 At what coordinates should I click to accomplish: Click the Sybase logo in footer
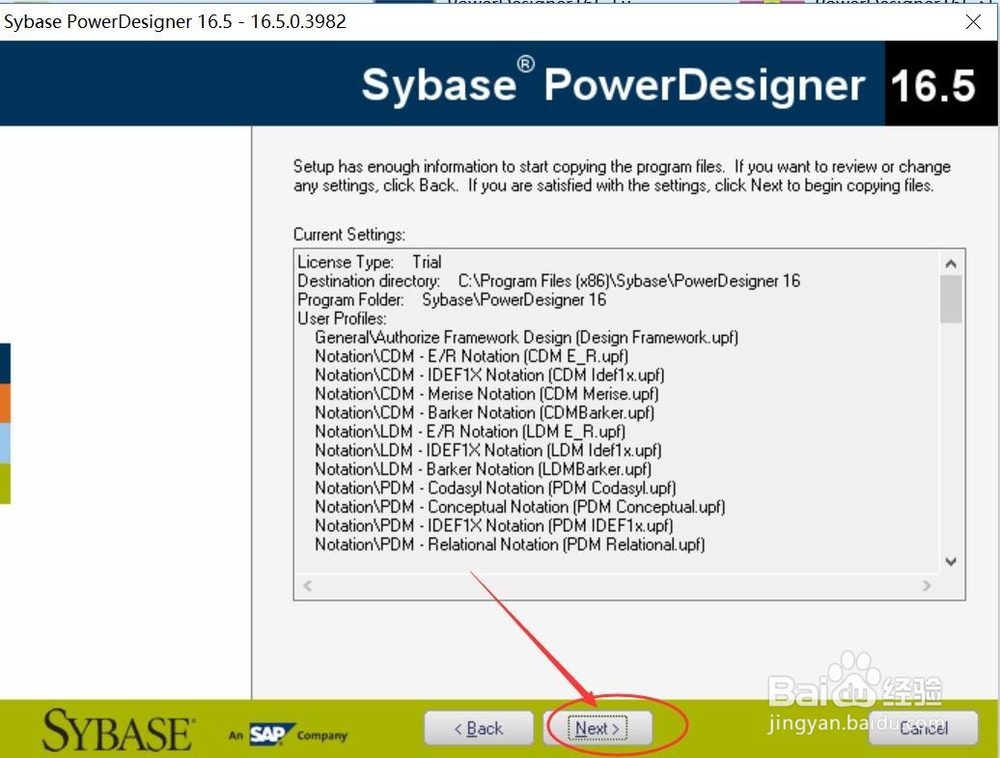117,731
